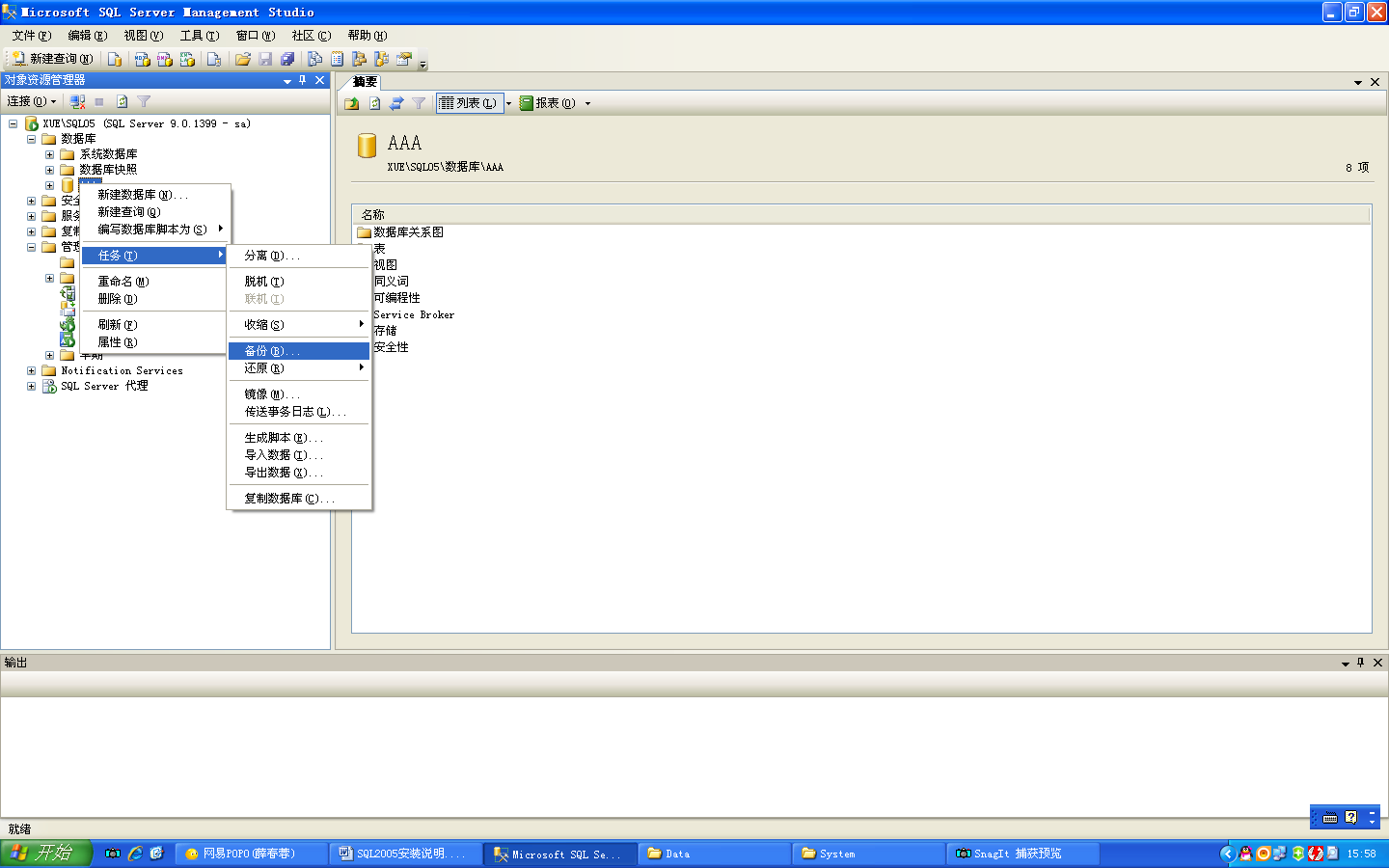Click the Save All toolbar icon

pyautogui.click(x=287, y=59)
